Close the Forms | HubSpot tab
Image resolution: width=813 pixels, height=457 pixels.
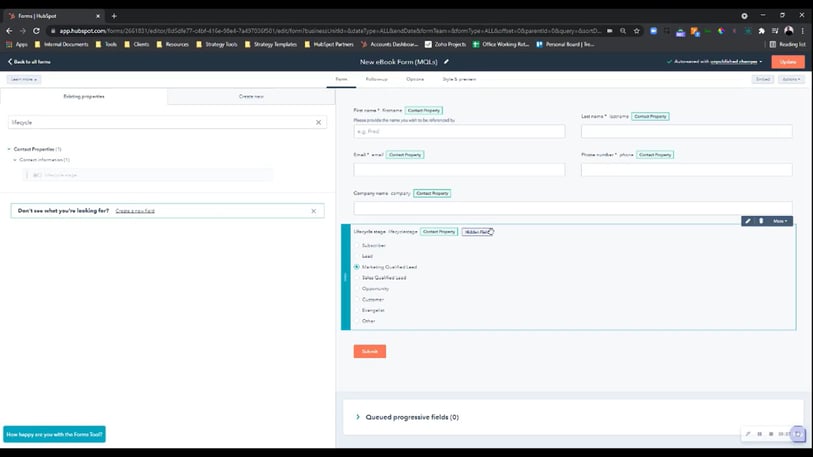(x=98, y=16)
